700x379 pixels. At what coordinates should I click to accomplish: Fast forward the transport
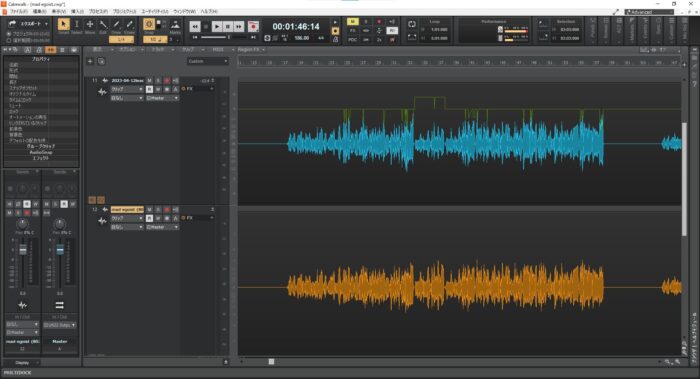coord(239,27)
